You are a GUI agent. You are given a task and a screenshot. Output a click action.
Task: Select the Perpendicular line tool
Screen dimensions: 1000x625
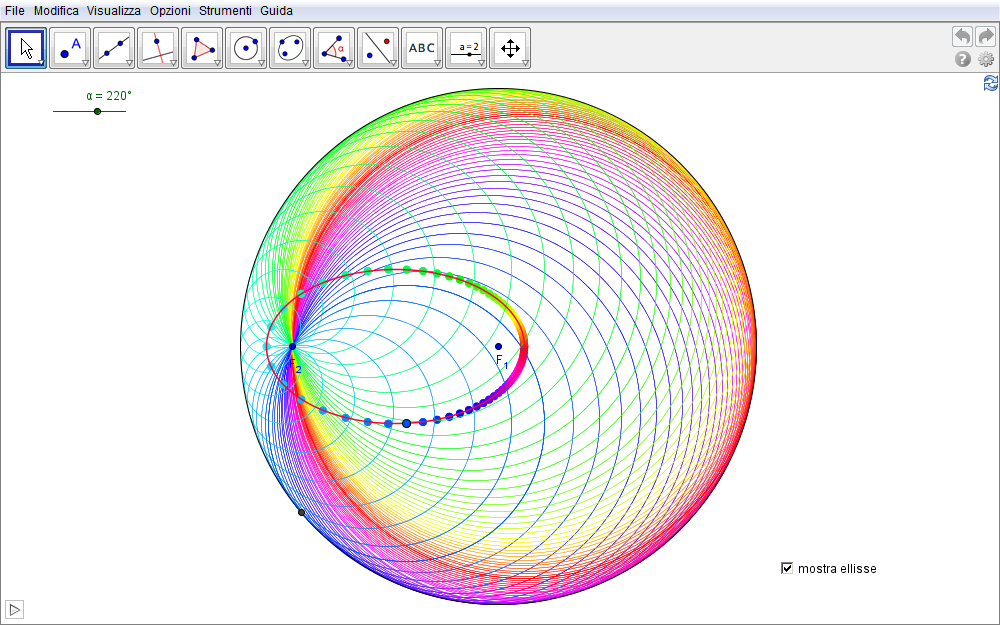pos(158,47)
